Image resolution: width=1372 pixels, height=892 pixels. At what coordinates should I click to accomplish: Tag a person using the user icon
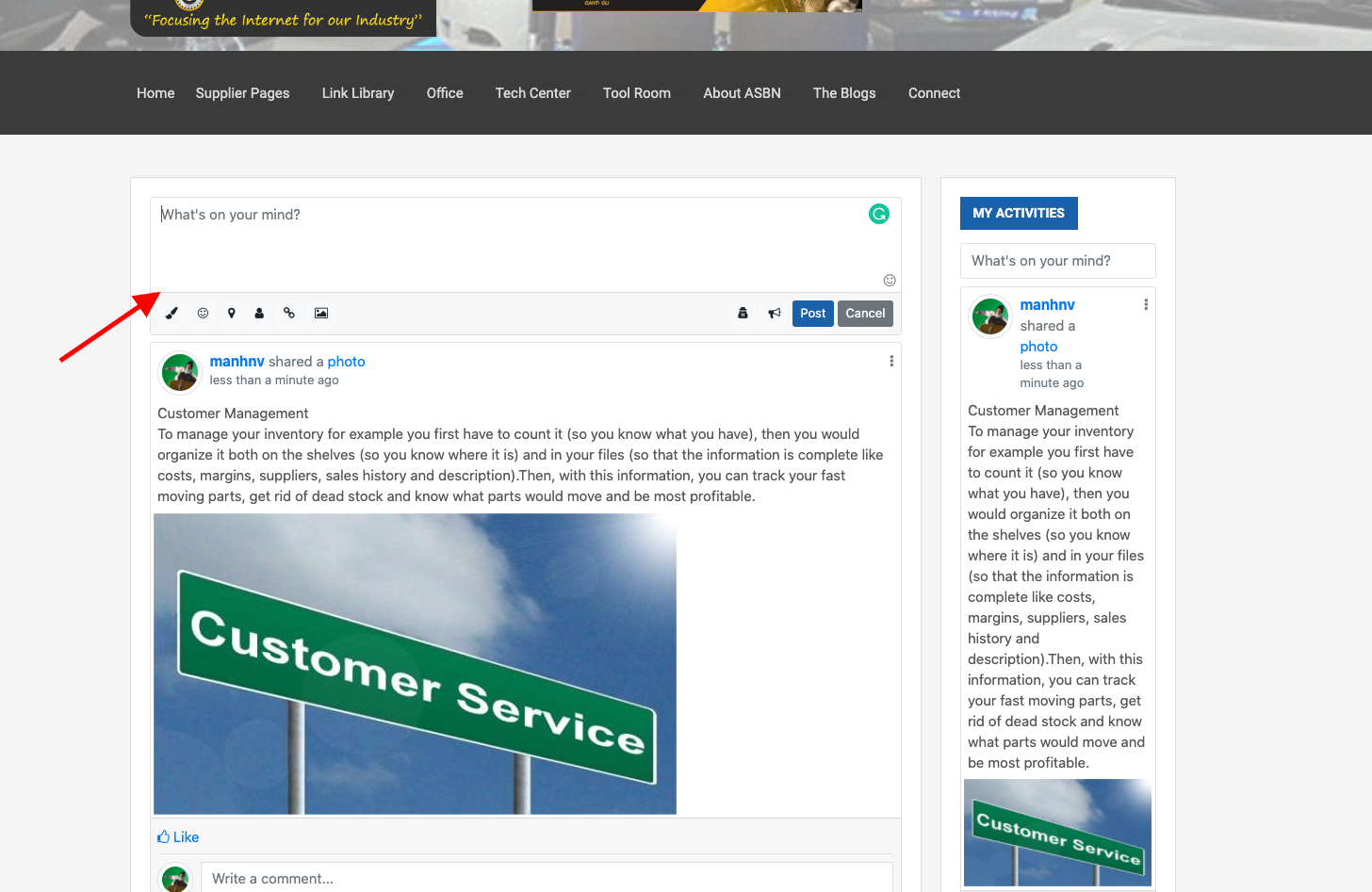(x=259, y=314)
